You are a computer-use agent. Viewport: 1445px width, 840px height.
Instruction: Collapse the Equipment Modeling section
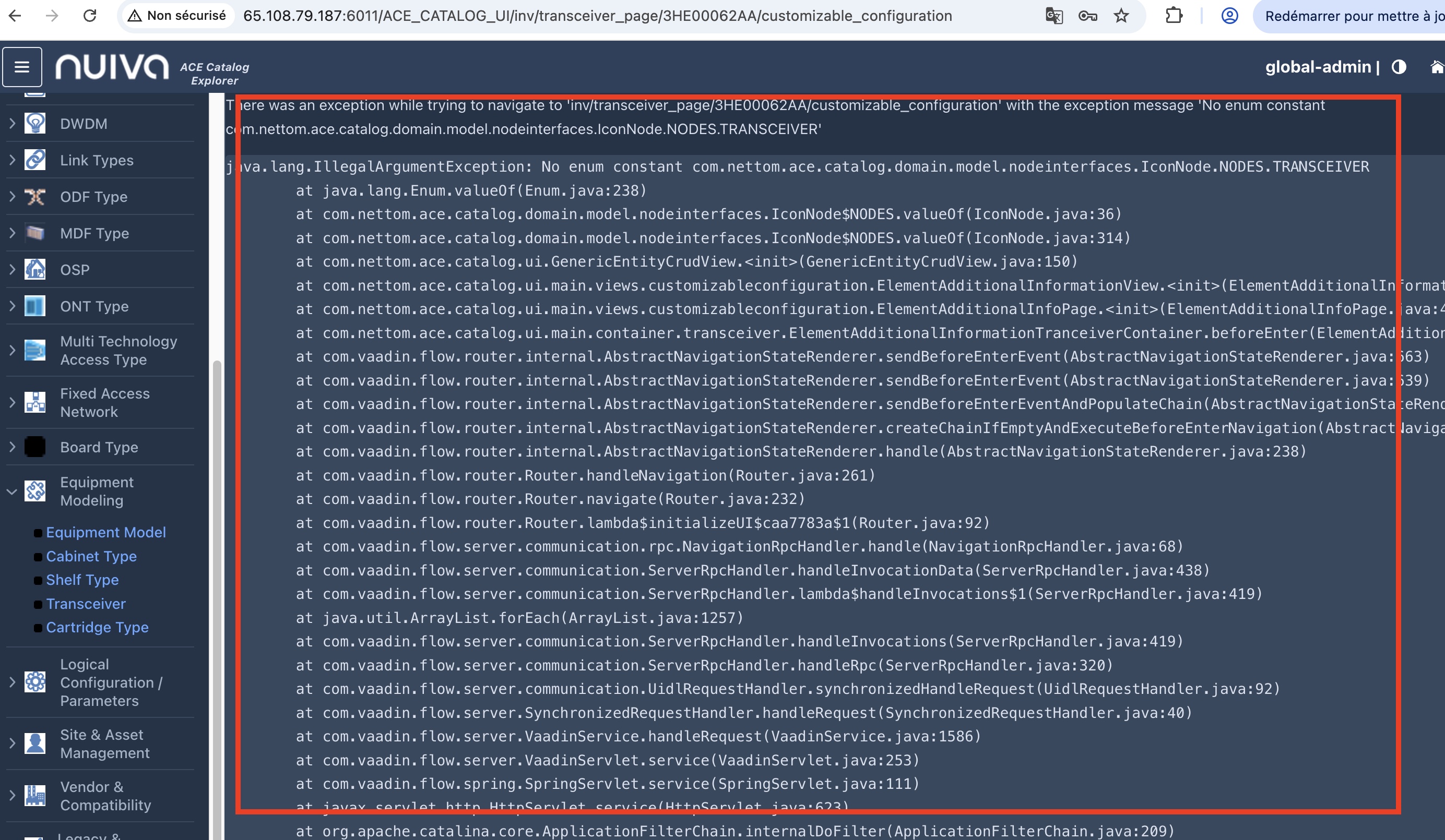pyautogui.click(x=12, y=491)
